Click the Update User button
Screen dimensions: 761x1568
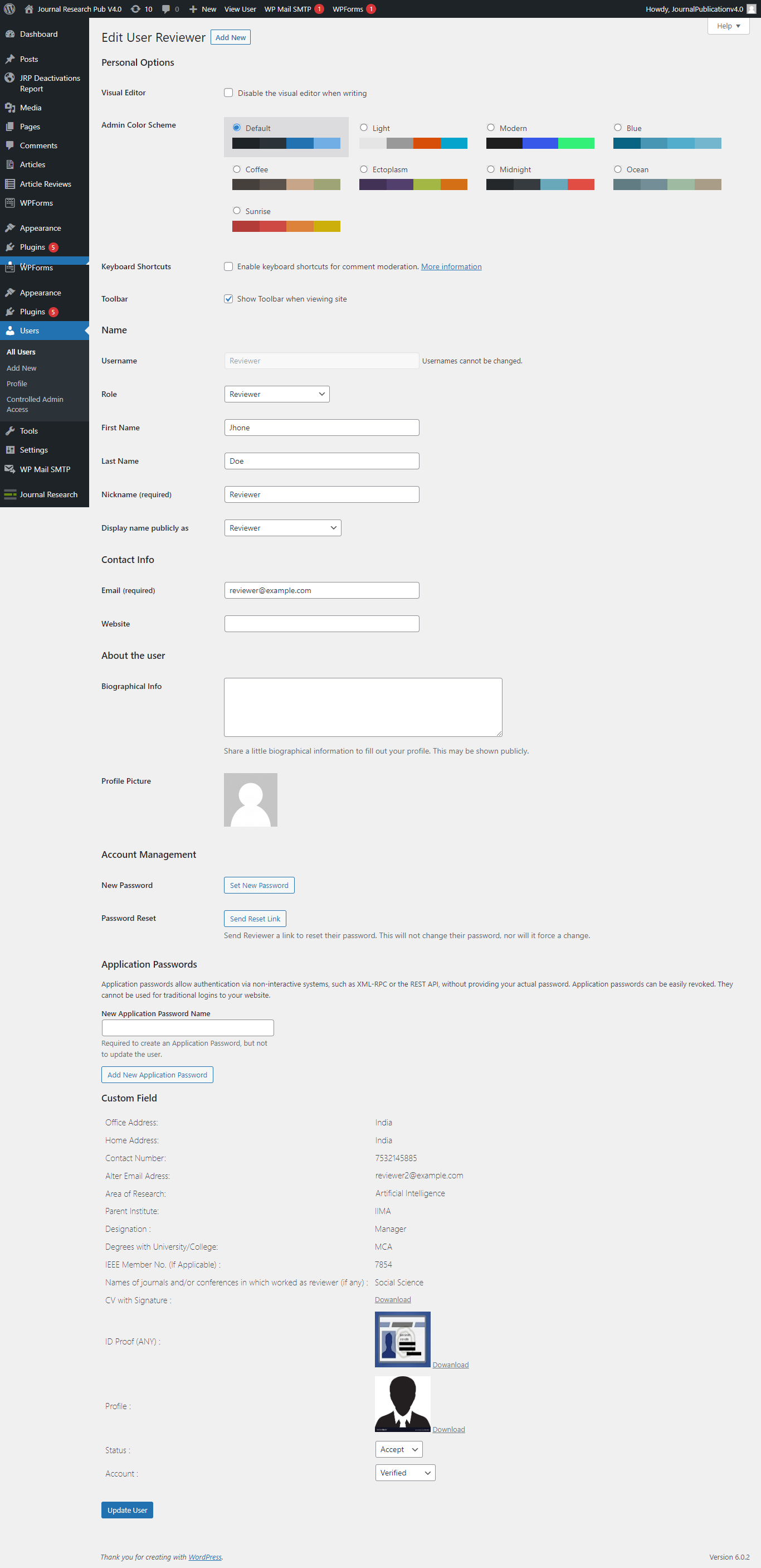[127, 1510]
